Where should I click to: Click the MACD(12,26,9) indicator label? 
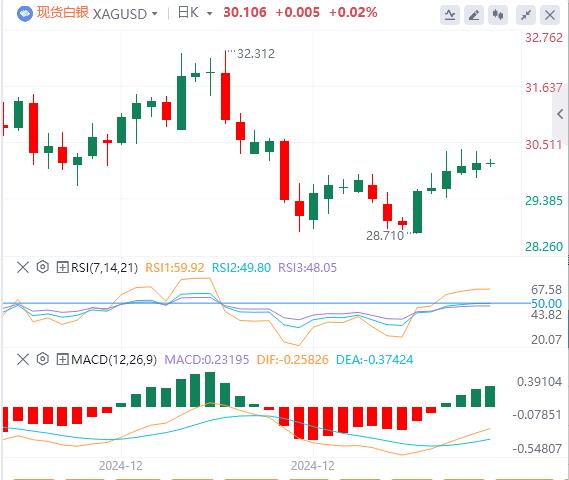click(x=114, y=360)
